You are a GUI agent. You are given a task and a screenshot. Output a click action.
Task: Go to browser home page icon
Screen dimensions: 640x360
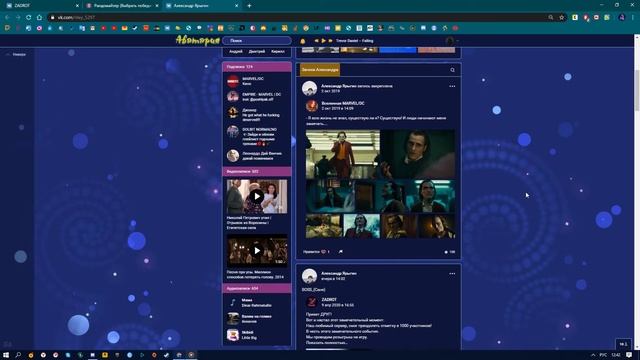coord(39,18)
